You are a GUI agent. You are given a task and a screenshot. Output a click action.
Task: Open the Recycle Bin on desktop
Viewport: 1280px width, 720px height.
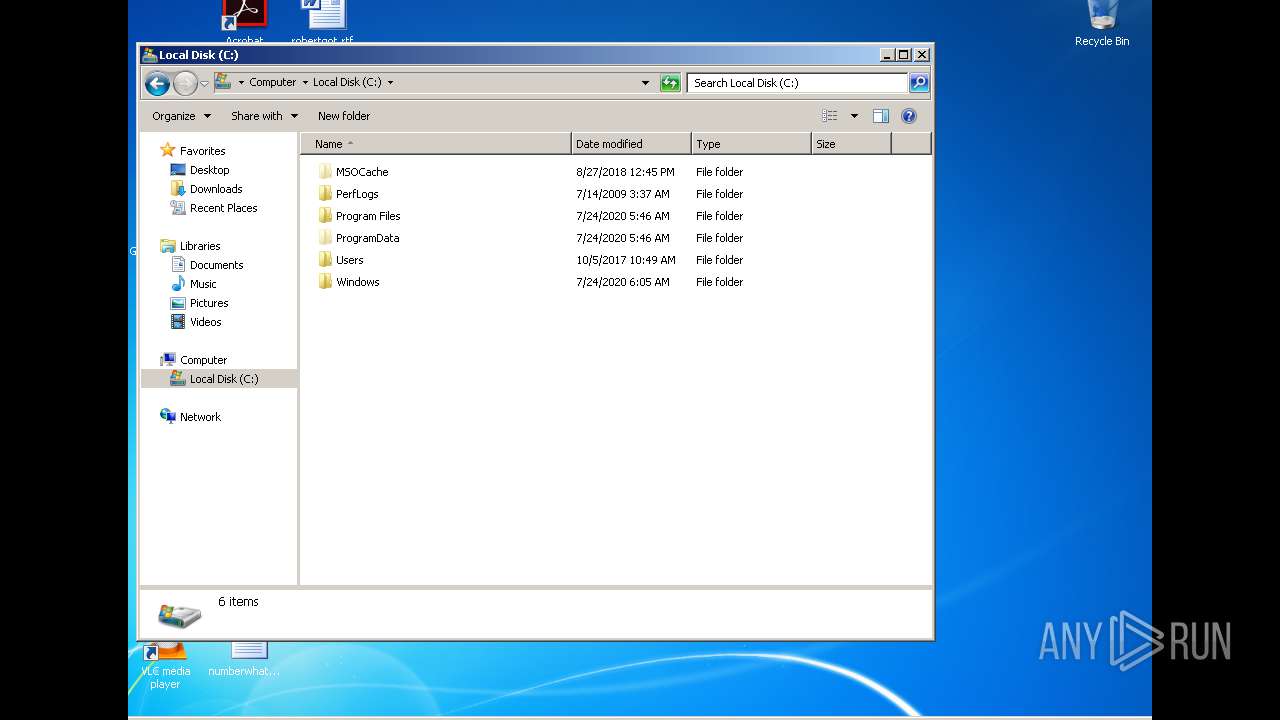click(x=1102, y=23)
